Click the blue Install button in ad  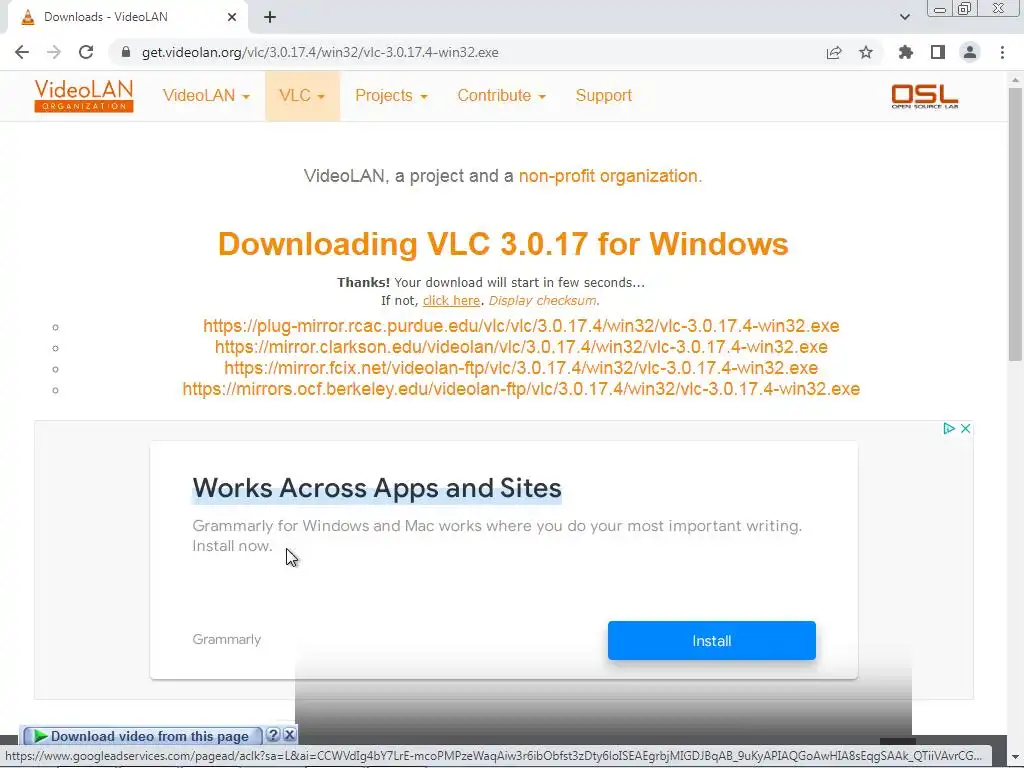(711, 641)
